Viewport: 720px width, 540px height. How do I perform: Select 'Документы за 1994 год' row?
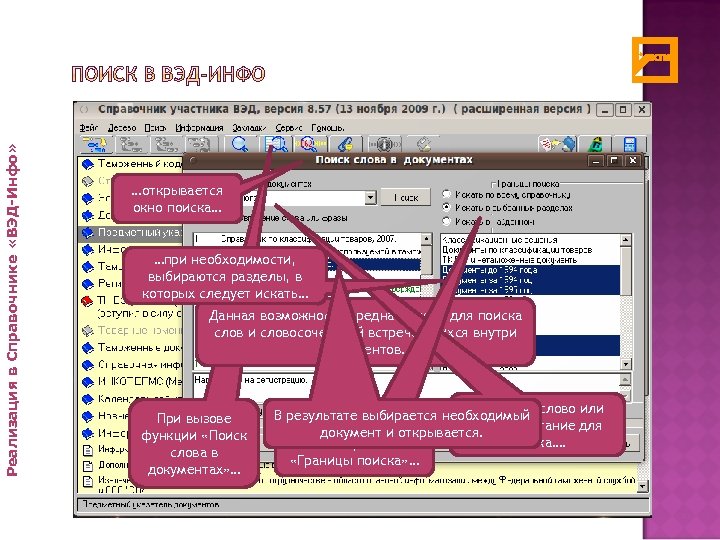[x=530, y=280]
